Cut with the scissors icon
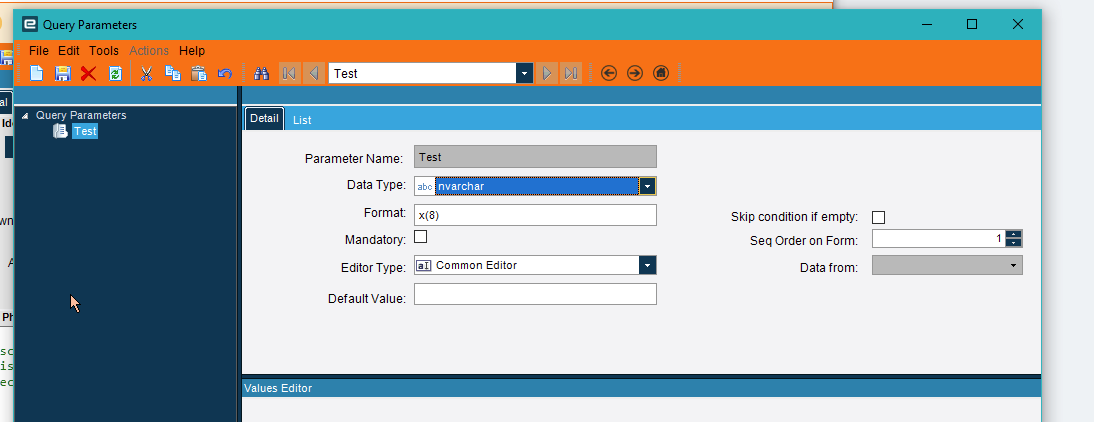The image size is (1094, 422). [146, 73]
